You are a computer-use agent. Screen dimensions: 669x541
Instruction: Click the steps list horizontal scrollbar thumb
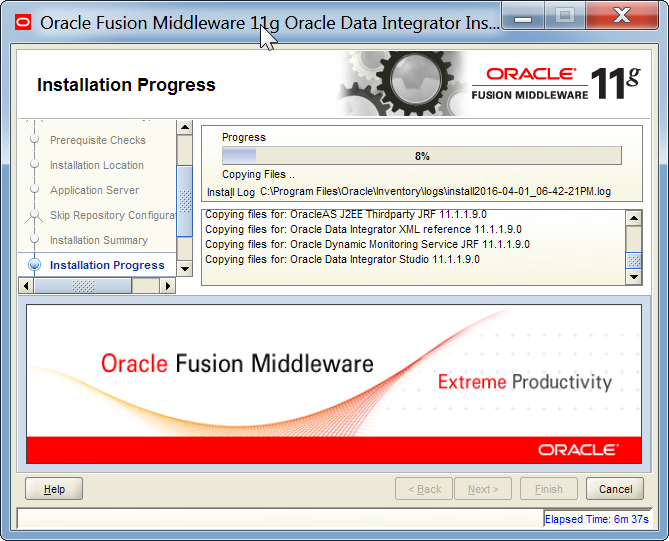83,286
